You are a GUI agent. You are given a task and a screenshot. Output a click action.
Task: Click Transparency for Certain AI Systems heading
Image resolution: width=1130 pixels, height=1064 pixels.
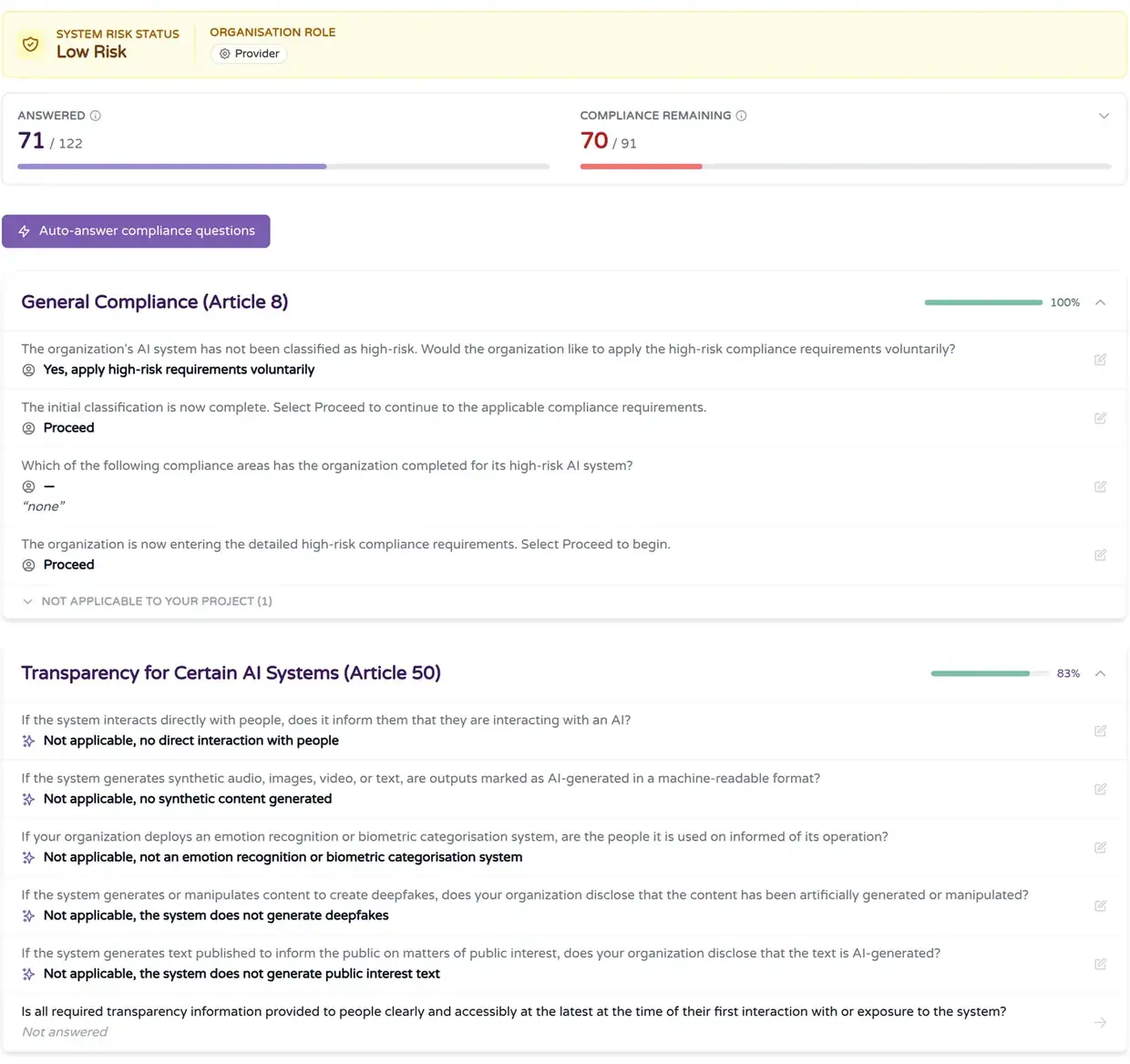pyautogui.click(x=231, y=672)
